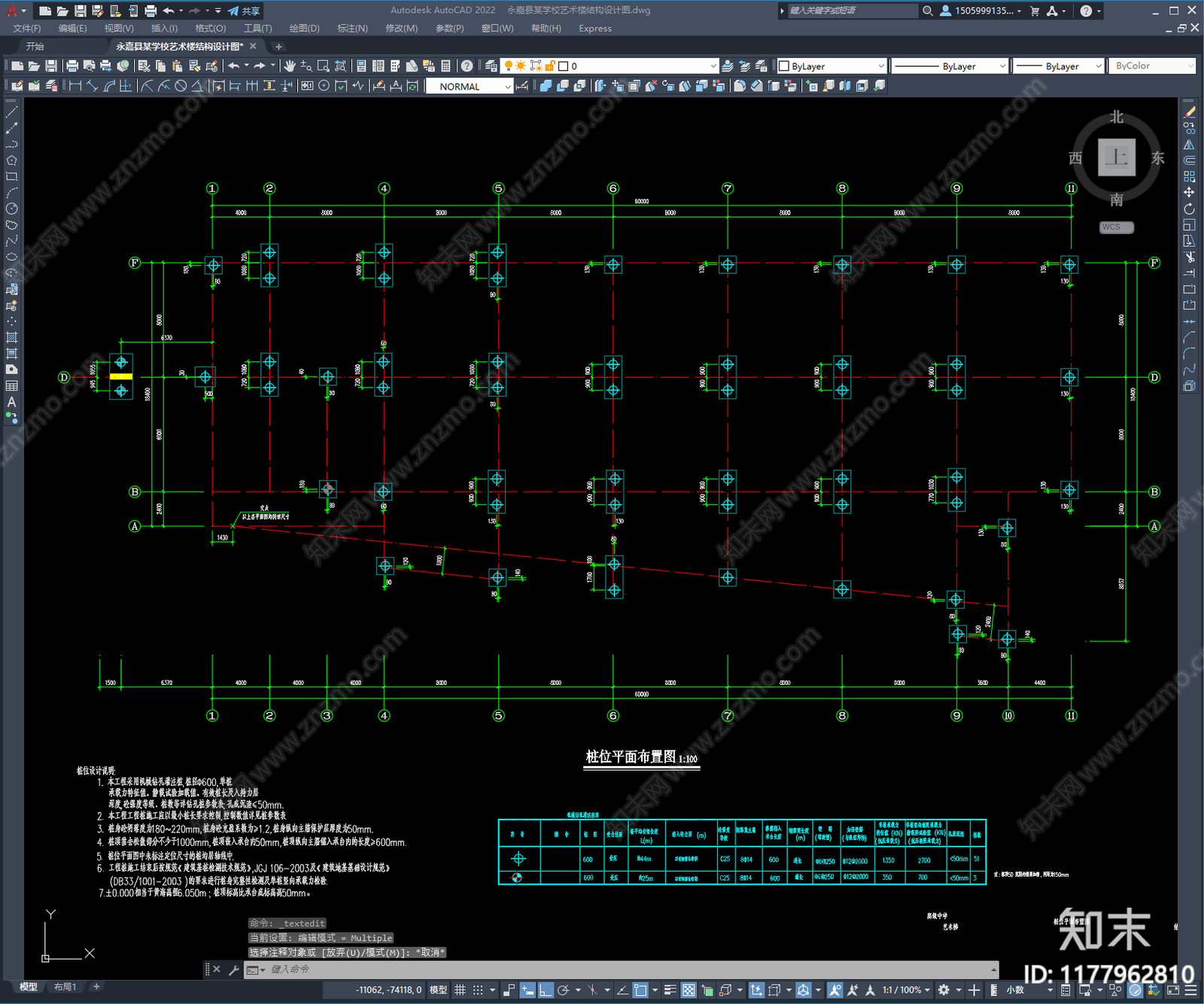Toggle Ortho mode in status bar
Screen dimensions: 1204x1004
[x=546, y=990]
